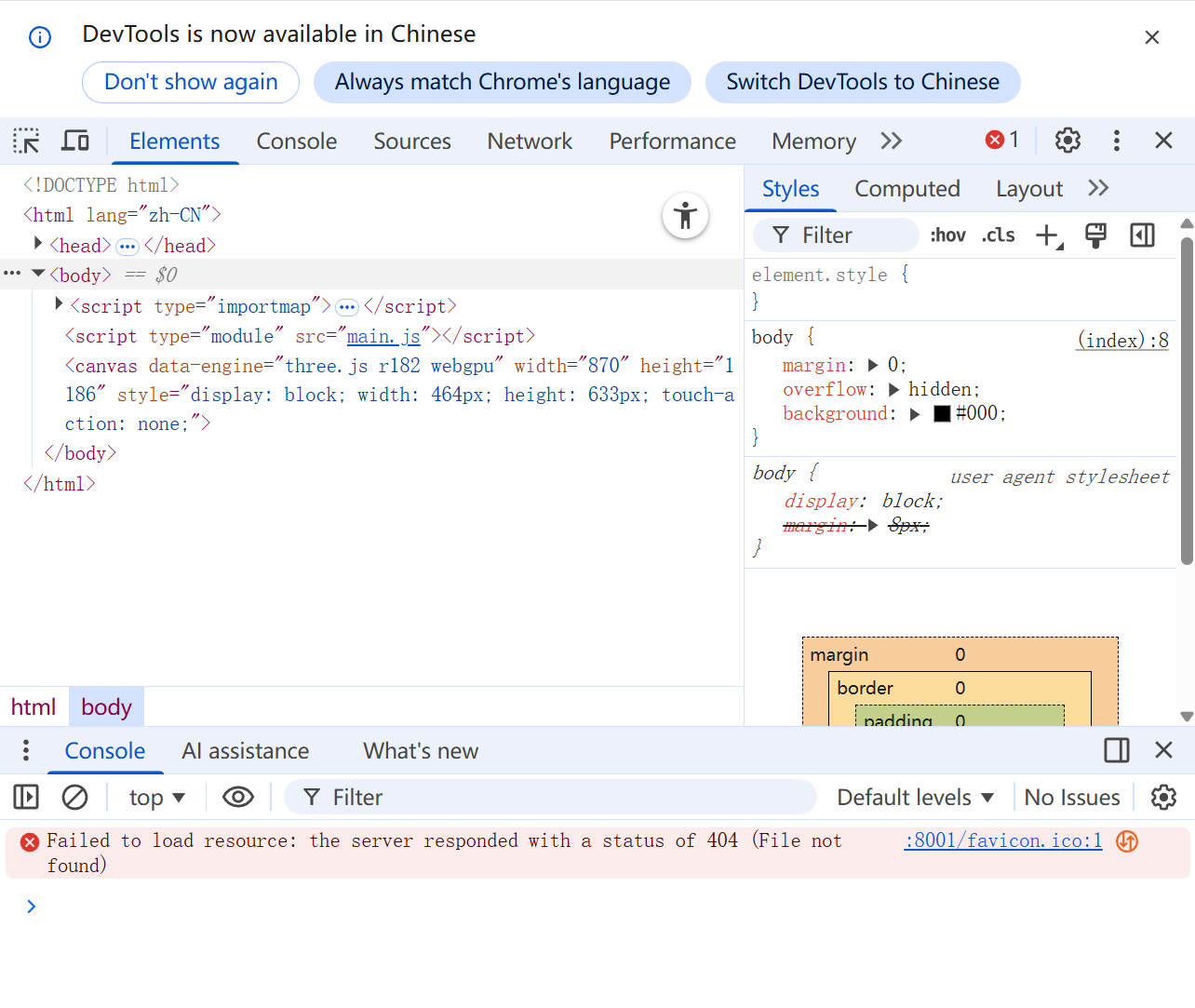Image resolution: width=1195 pixels, height=1008 pixels.
Task: Click the Don't show again button
Action: [191, 82]
